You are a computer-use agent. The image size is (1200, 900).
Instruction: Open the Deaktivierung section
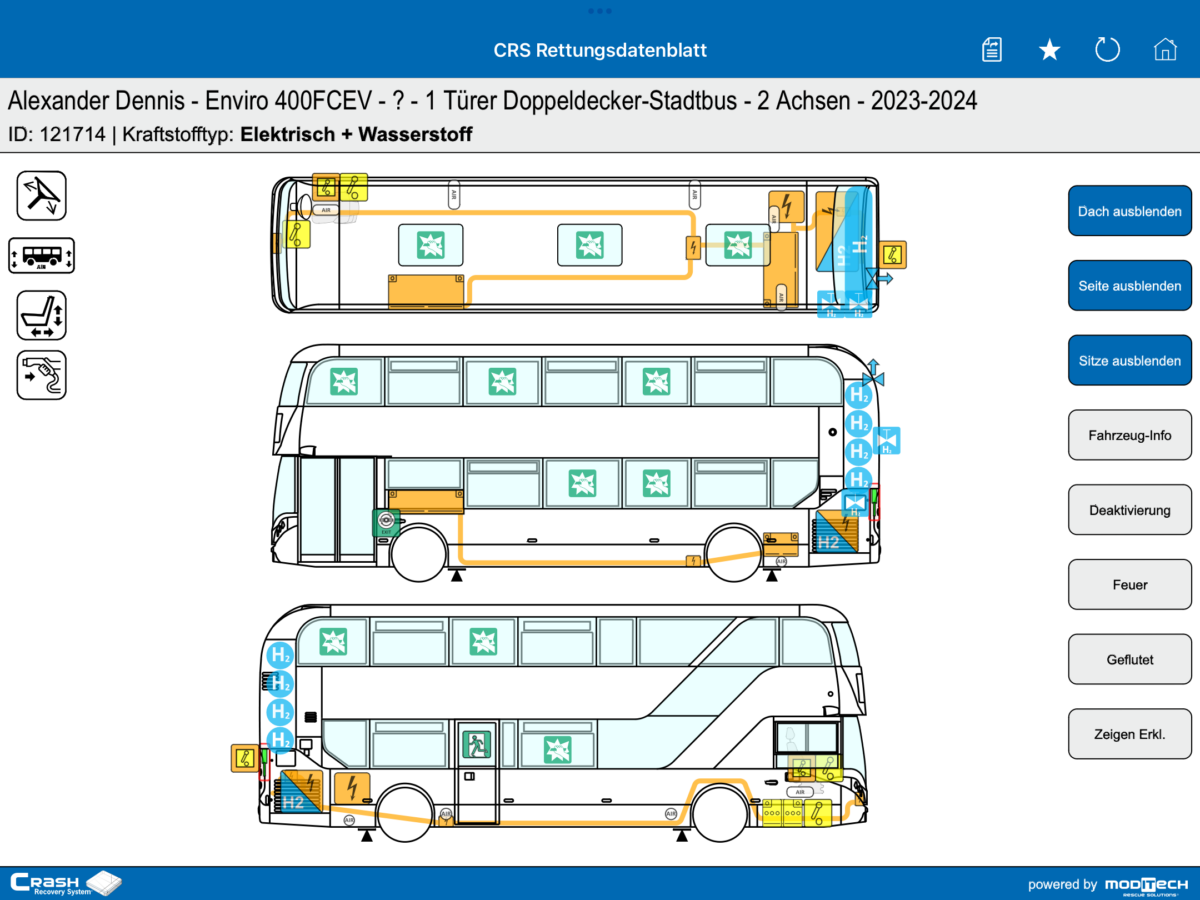pos(1130,510)
